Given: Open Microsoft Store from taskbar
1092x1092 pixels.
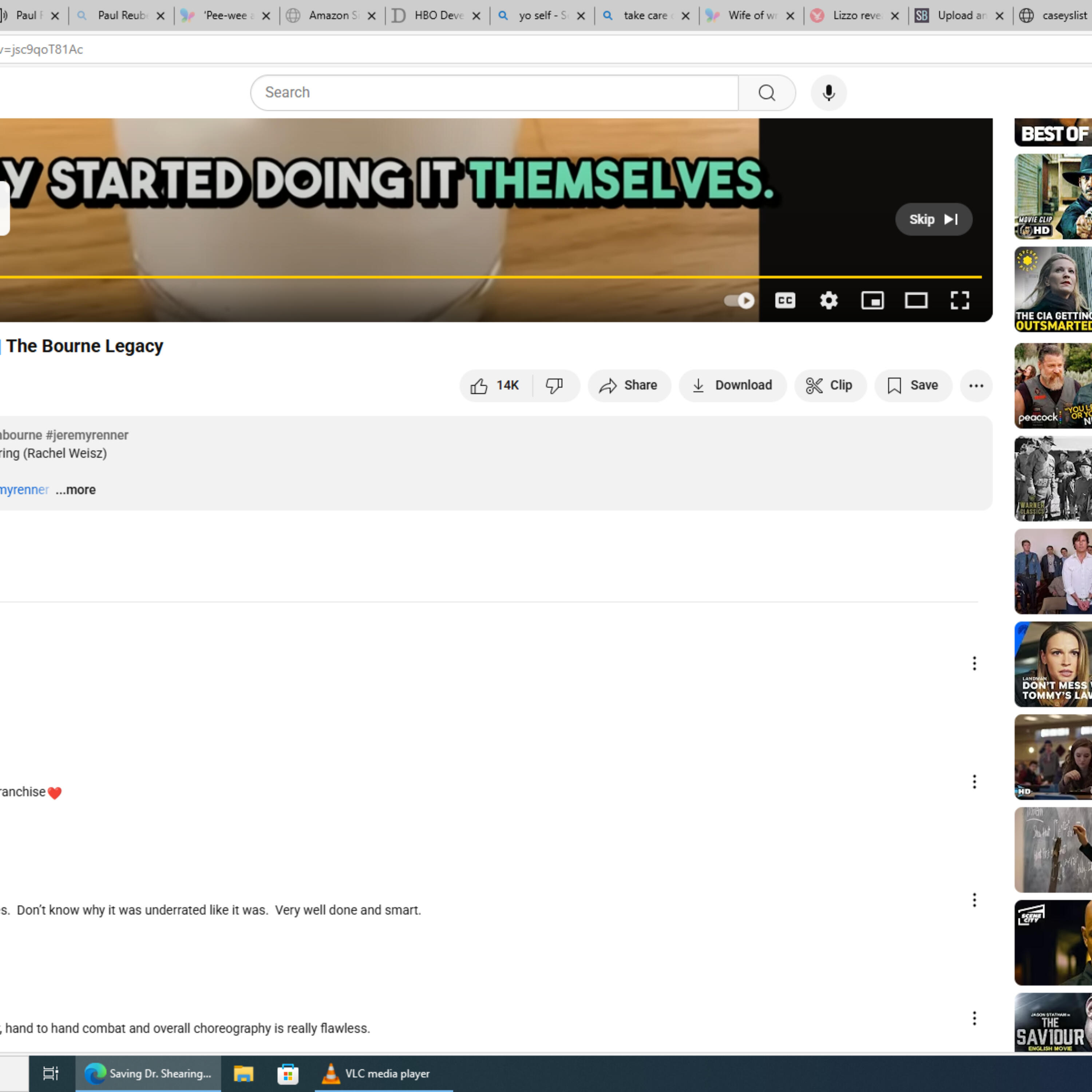Looking at the screenshot, I should coord(288,1073).
